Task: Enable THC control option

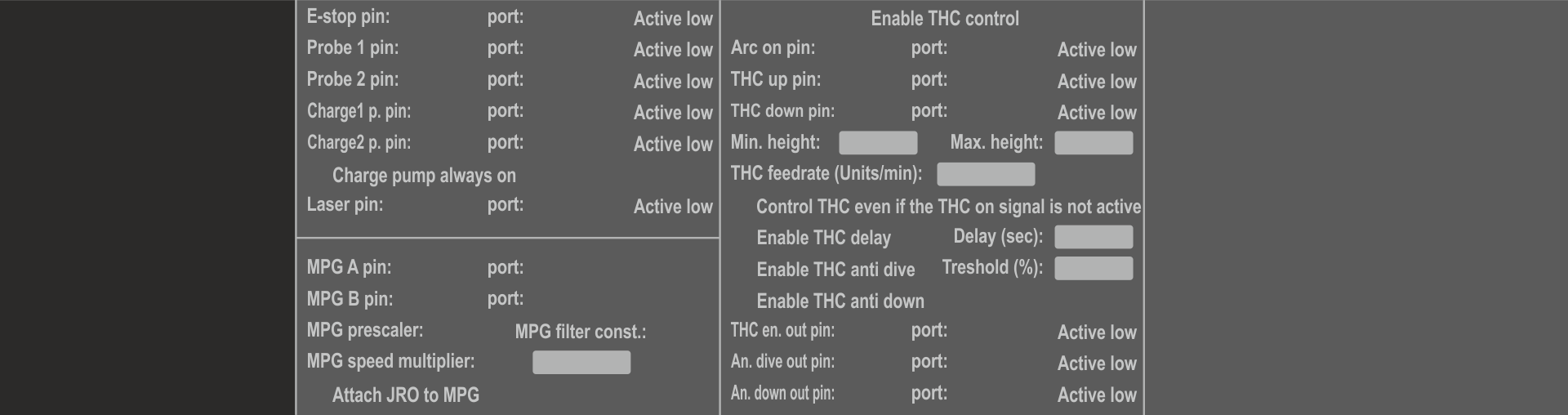Action: [944, 19]
